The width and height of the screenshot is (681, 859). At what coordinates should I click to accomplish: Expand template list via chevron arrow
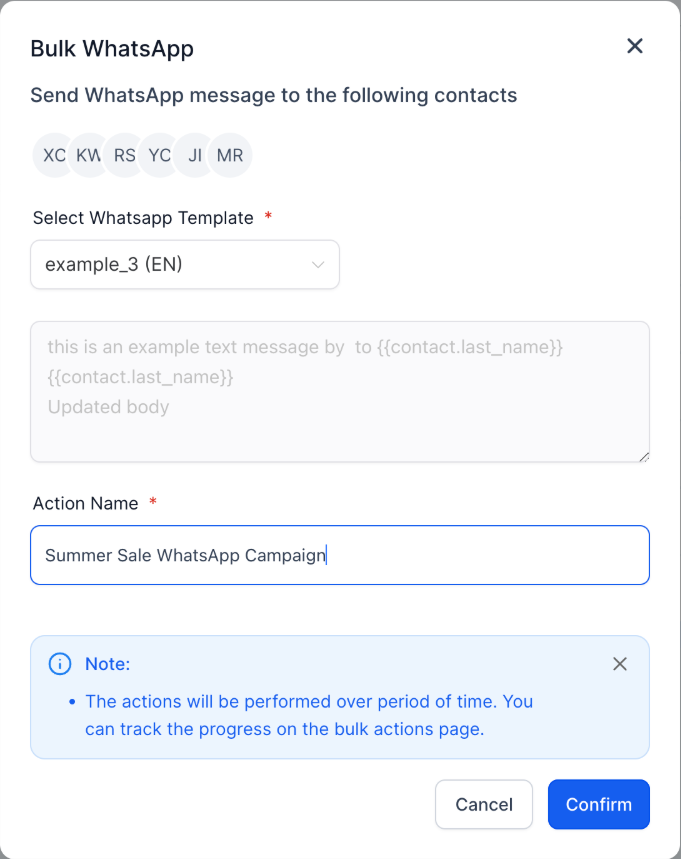click(318, 265)
